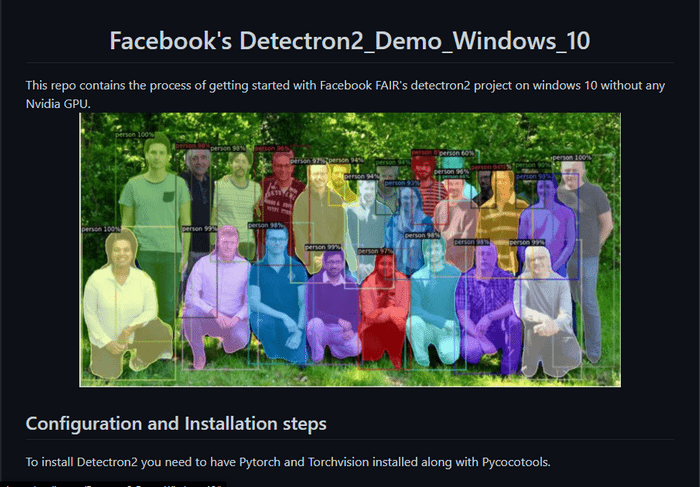This screenshot has height=487, width=700.
Task: Click the status bar URL preview bottom-left
Action: pos(112,484)
